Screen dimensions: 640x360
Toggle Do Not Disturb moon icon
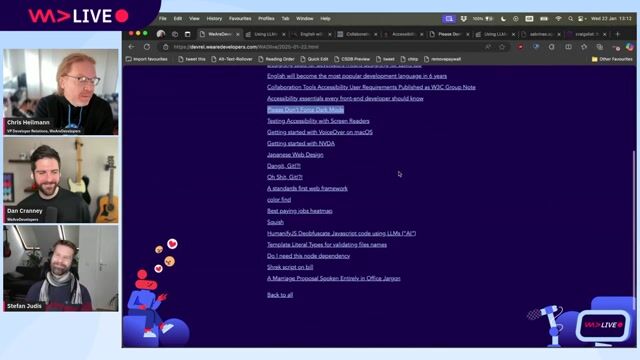tap(503, 19)
